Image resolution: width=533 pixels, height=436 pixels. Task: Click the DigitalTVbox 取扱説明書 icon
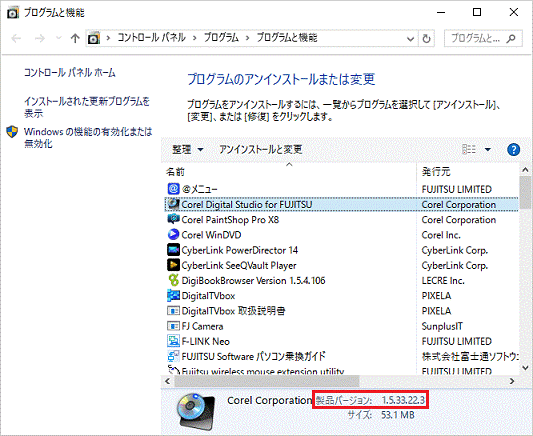tap(173, 311)
